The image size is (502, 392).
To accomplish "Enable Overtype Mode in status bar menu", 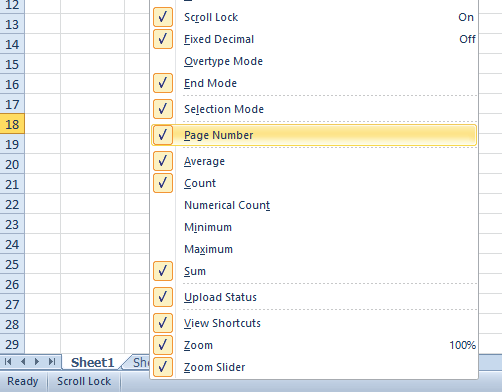I will tap(314, 61).
